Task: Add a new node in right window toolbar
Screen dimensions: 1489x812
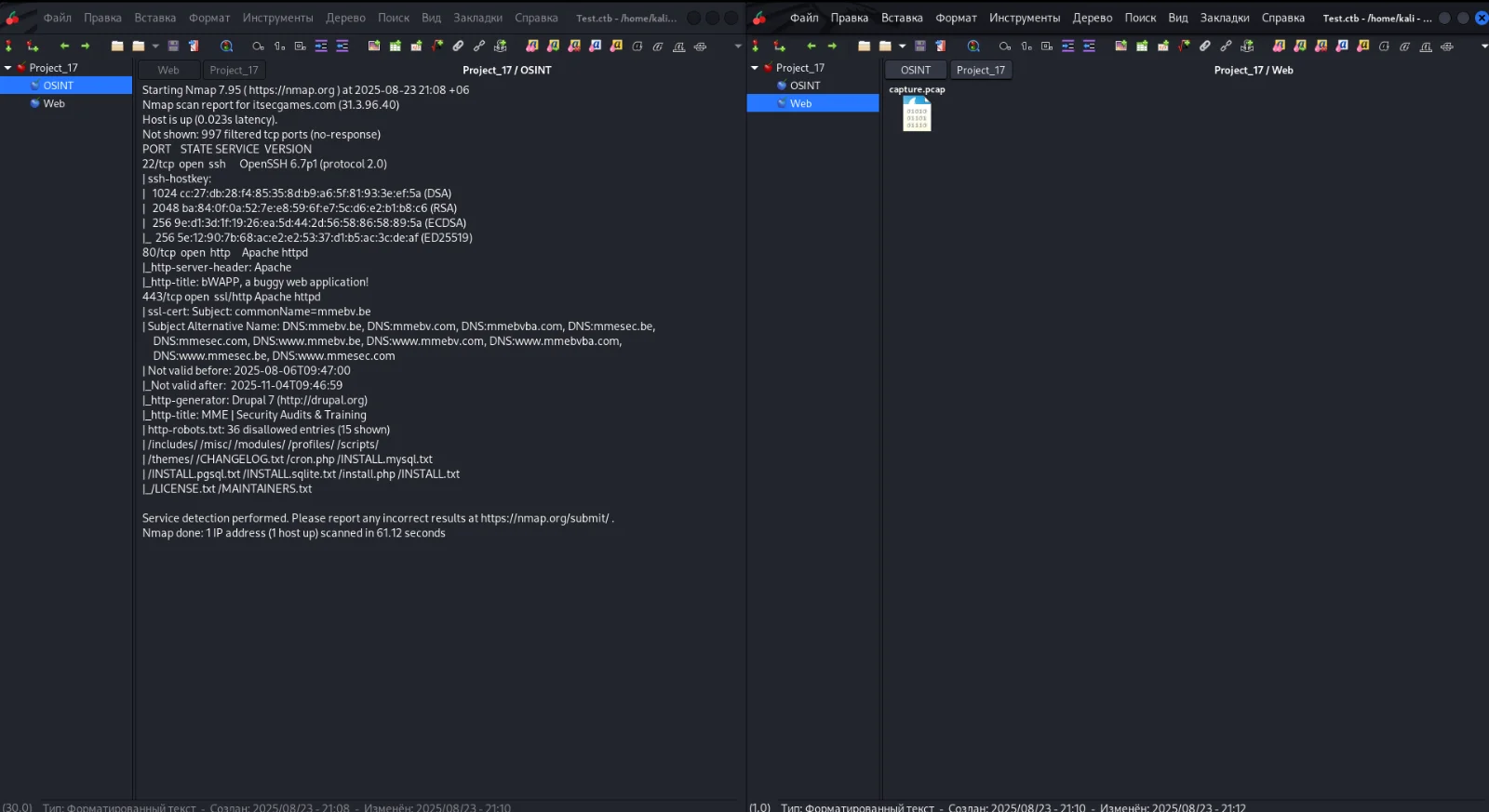Action: tap(755, 46)
